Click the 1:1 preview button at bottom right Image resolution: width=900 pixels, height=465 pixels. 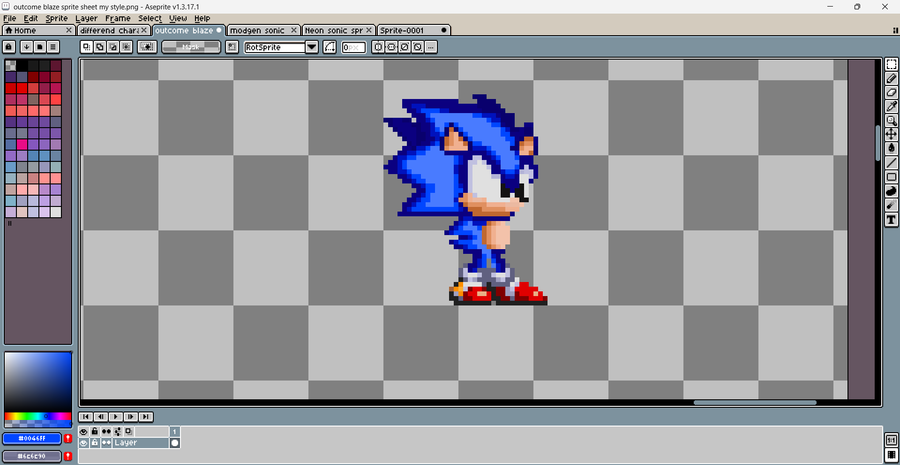891,439
